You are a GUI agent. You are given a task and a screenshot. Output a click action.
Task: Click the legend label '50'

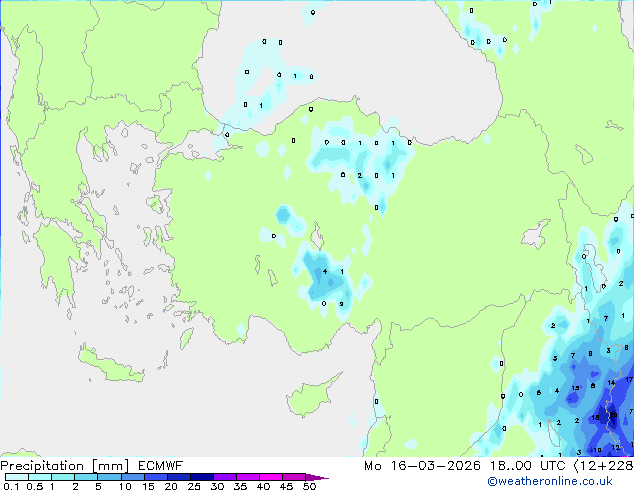tap(309, 486)
